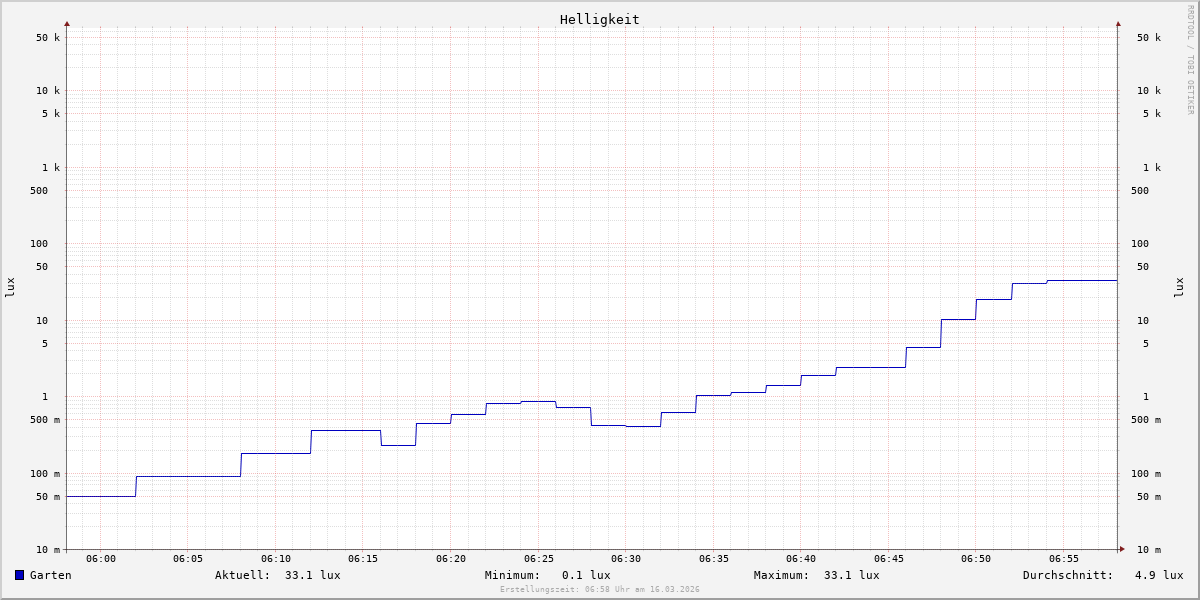The image size is (1200, 600).
Task: Click the Maximum 33.1 lux value
Action: point(851,575)
